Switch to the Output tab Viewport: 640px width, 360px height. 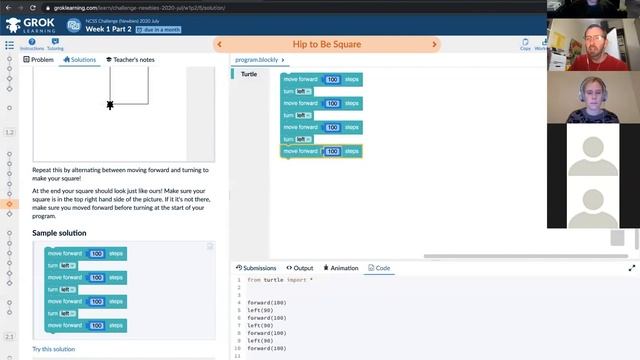pos(300,268)
